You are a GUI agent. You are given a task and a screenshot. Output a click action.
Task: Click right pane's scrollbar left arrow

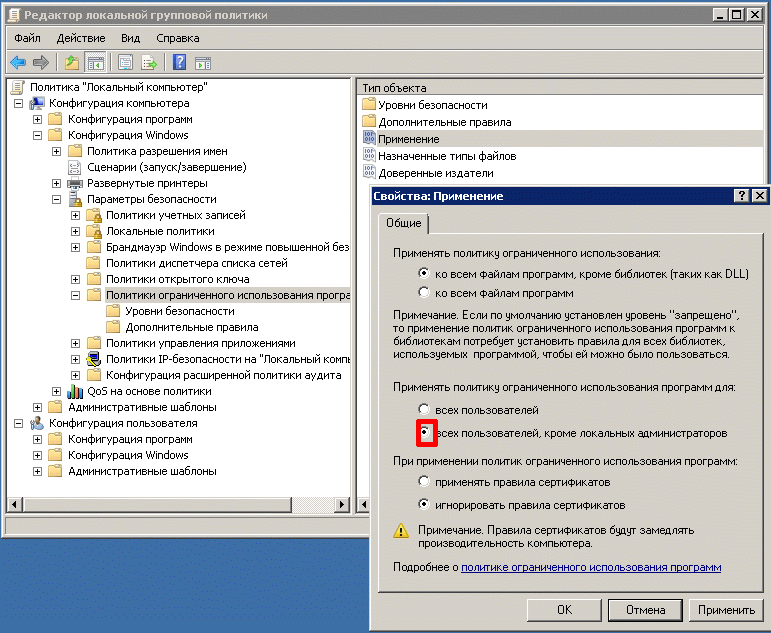click(363, 504)
